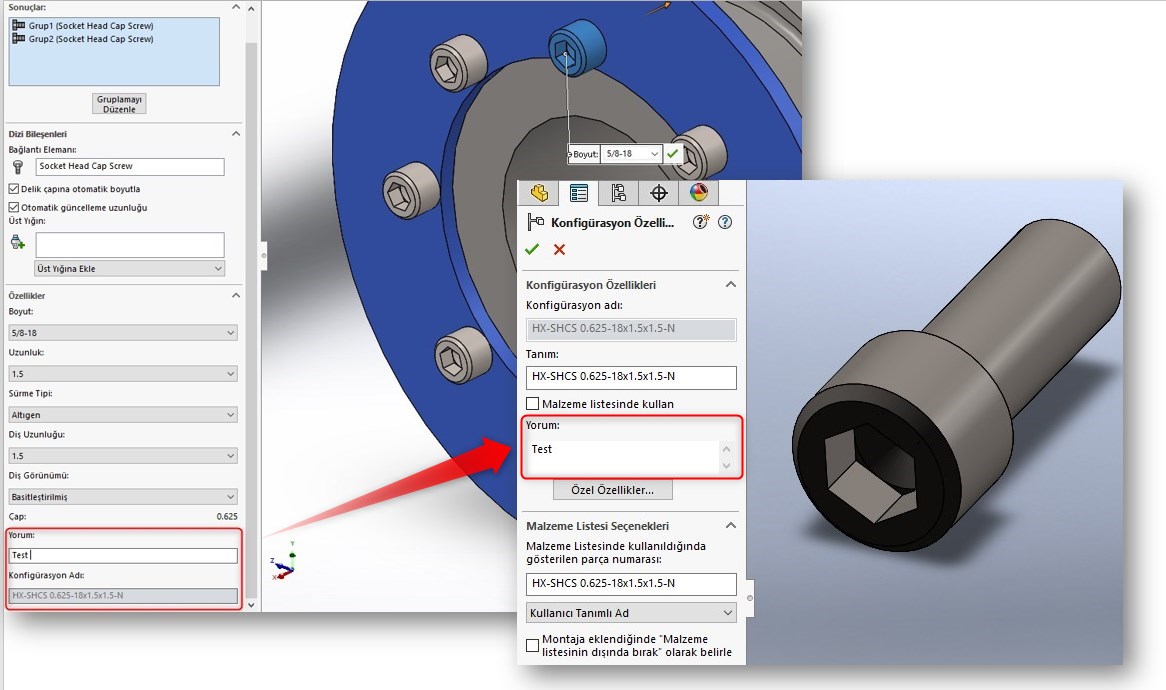Click the Socket Head Cap Screw fastener field
The height and width of the screenshot is (690, 1166).
(x=129, y=167)
